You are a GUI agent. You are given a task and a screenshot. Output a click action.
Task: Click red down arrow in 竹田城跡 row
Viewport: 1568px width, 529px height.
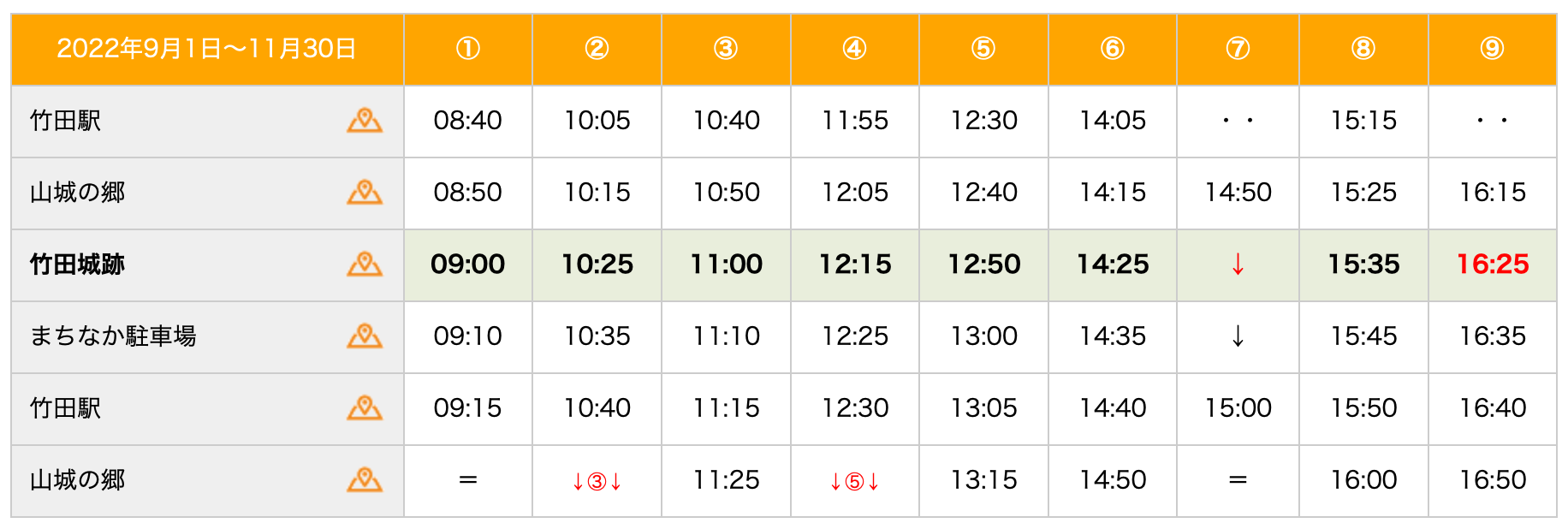(x=1238, y=264)
